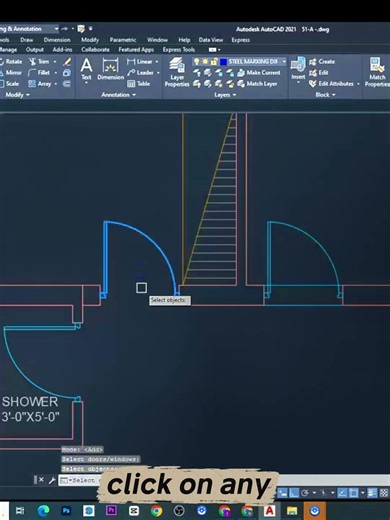Open the workspace switcher dropdown

tap(56, 29)
